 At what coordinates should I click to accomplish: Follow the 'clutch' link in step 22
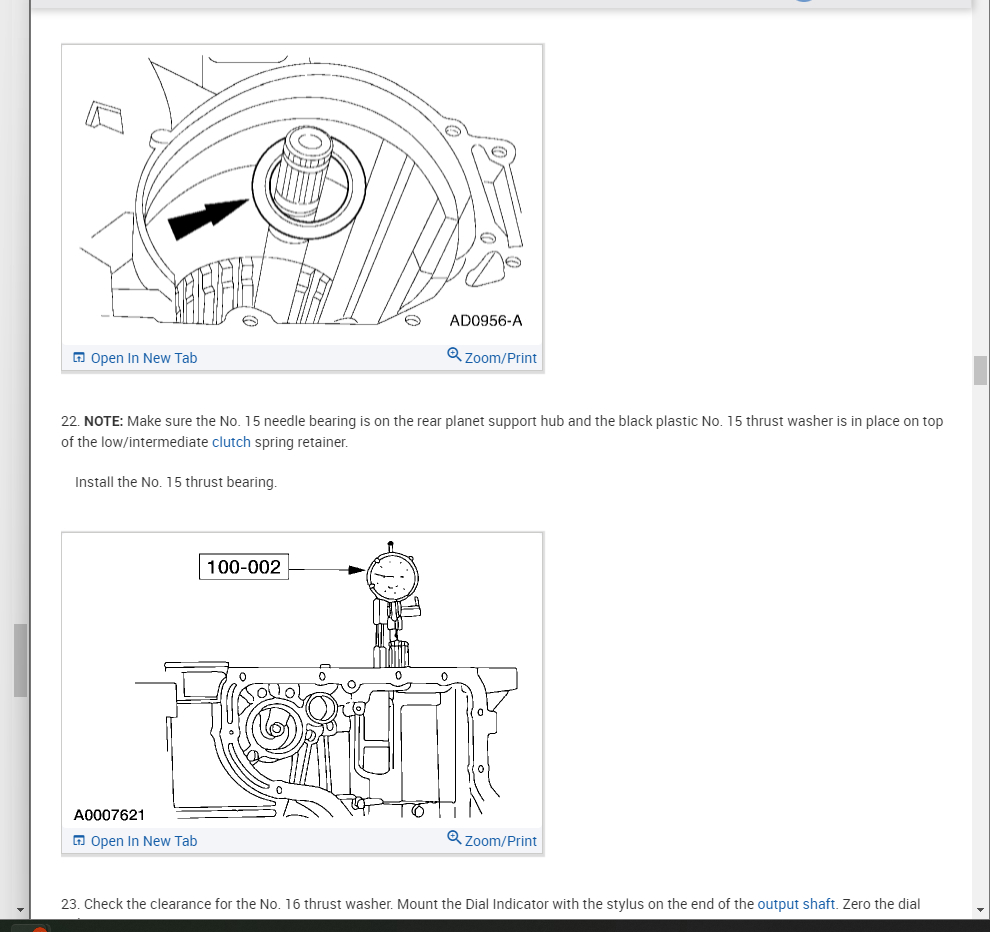231,442
